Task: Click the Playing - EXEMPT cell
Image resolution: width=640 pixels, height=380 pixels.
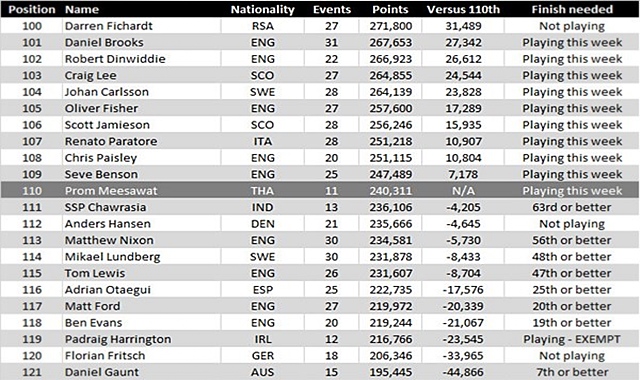Action: (x=572, y=339)
